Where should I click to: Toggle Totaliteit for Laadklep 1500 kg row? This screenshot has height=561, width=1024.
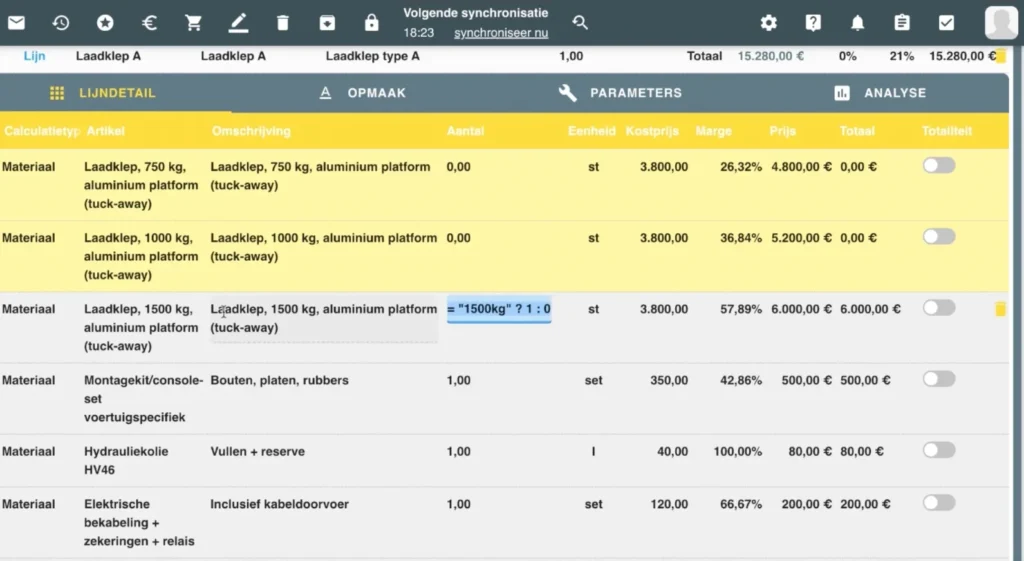[939, 308]
